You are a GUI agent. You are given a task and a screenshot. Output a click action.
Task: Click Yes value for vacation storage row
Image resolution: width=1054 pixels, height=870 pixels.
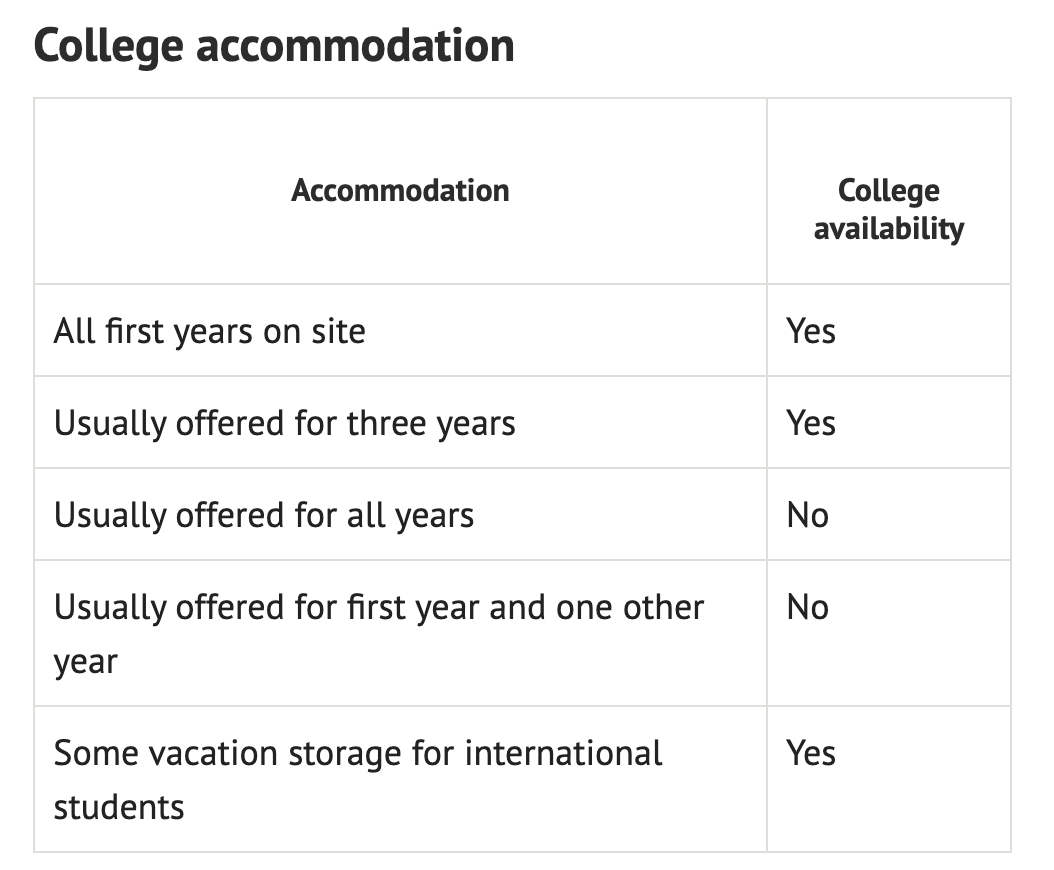coord(811,754)
